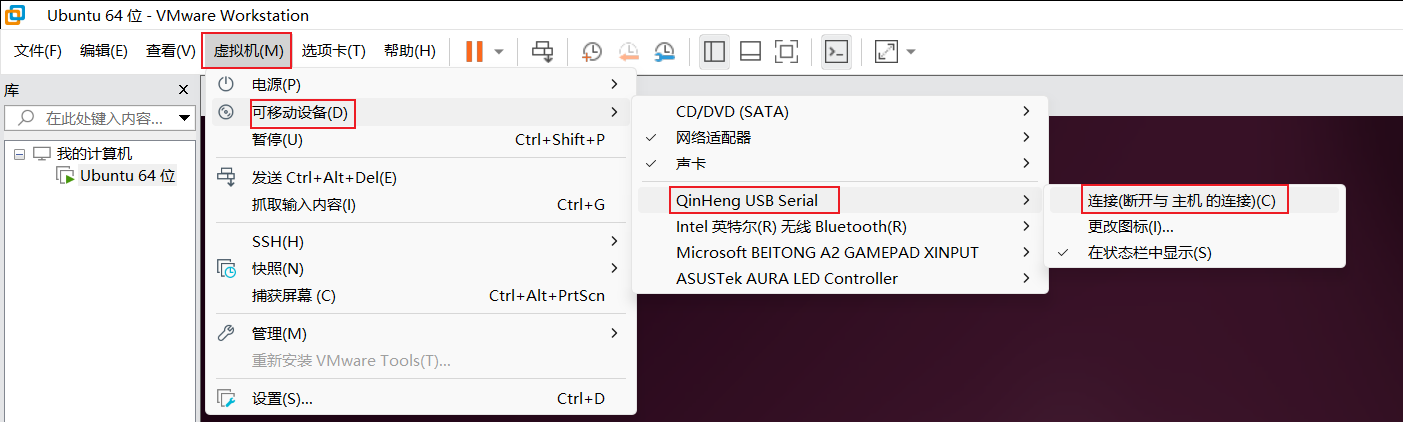1403x422 pixels.
Task: Open the 选项卡(T) menu
Action: [334, 51]
